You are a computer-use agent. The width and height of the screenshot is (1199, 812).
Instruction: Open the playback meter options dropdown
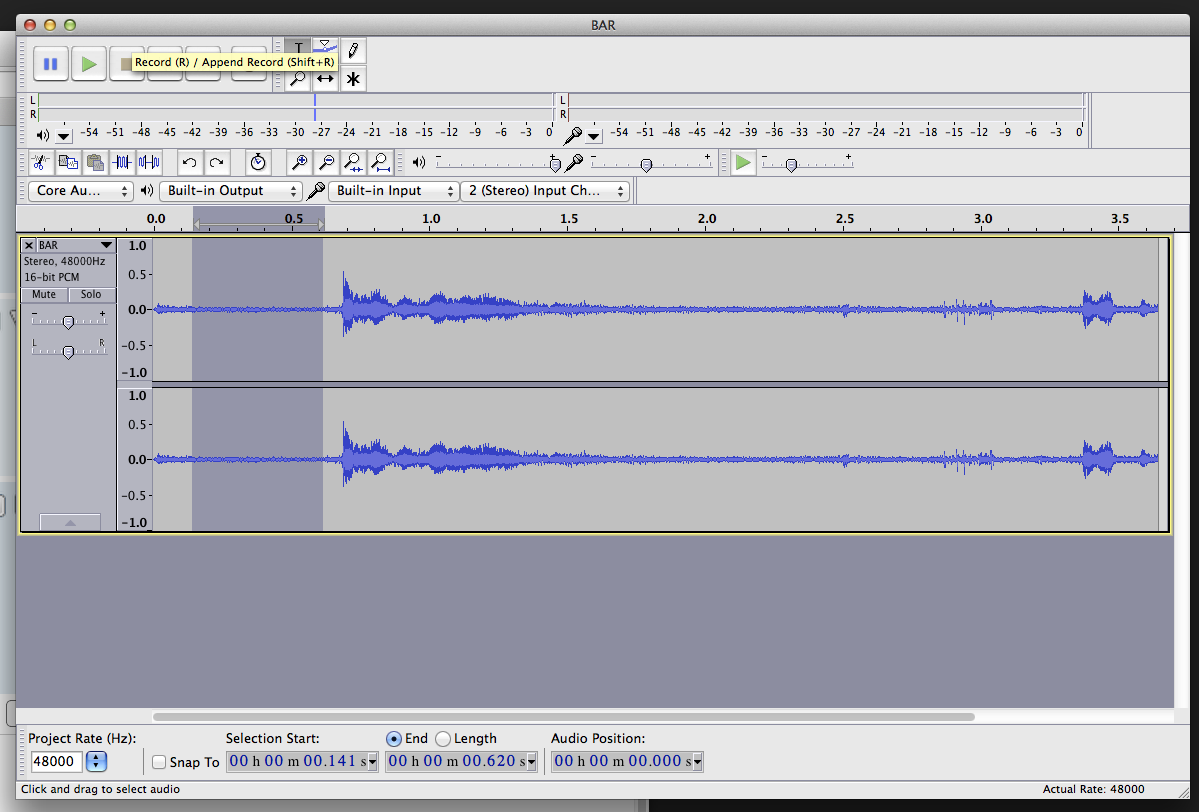[x=63, y=136]
